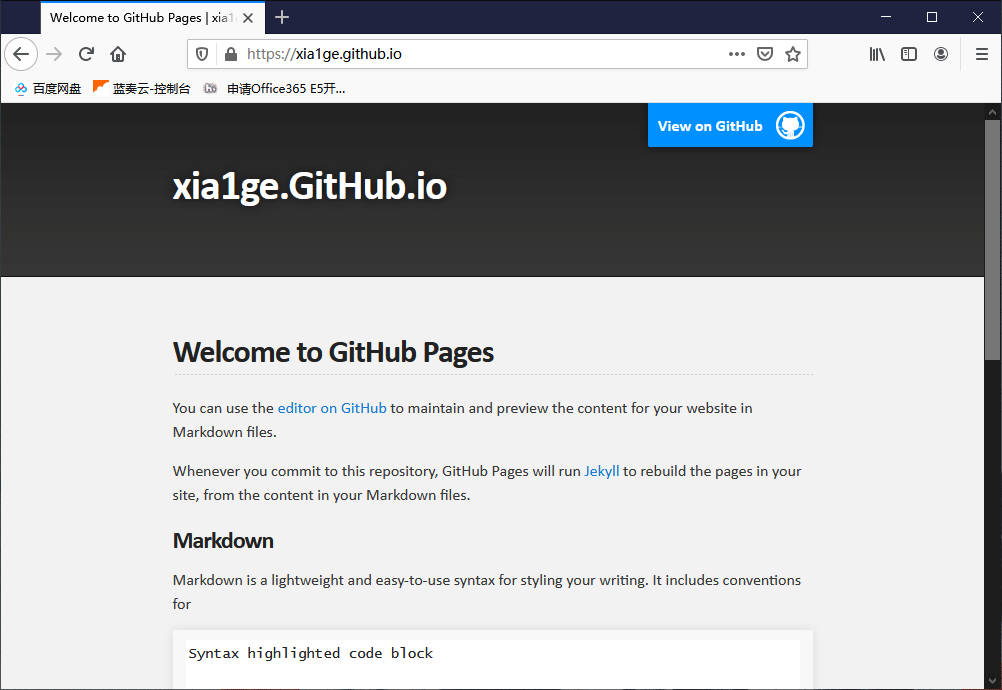Click the forward navigation arrow
Image resolution: width=1002 pixels, height=690 pixels.
54,54
